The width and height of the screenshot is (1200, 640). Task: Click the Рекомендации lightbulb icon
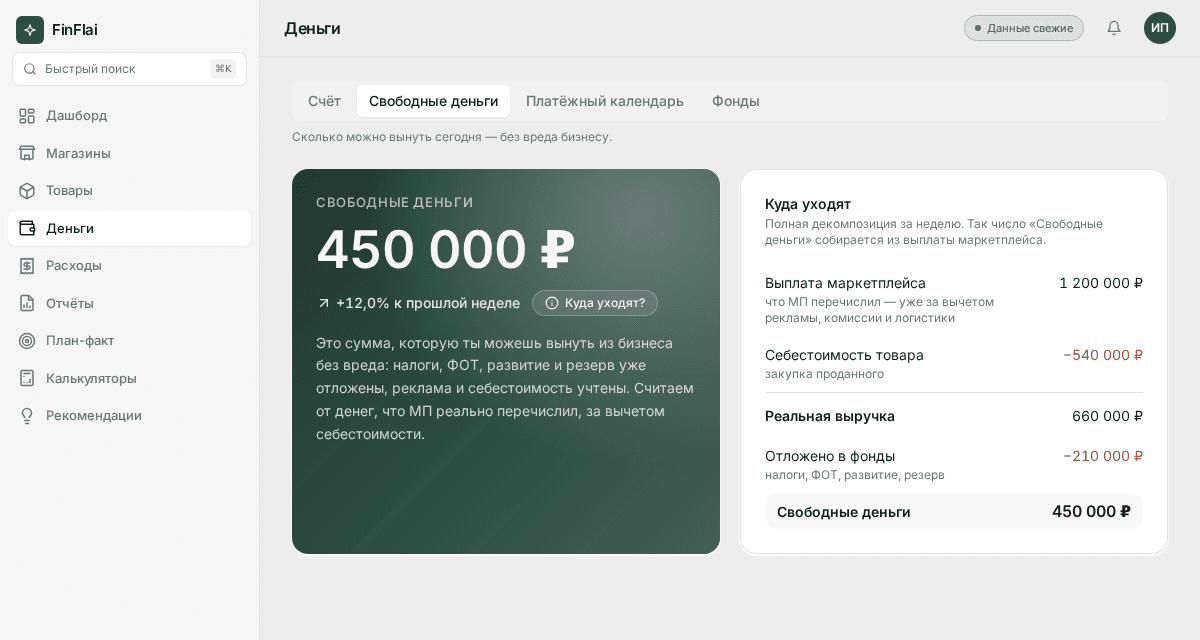(x=27, y=416)
